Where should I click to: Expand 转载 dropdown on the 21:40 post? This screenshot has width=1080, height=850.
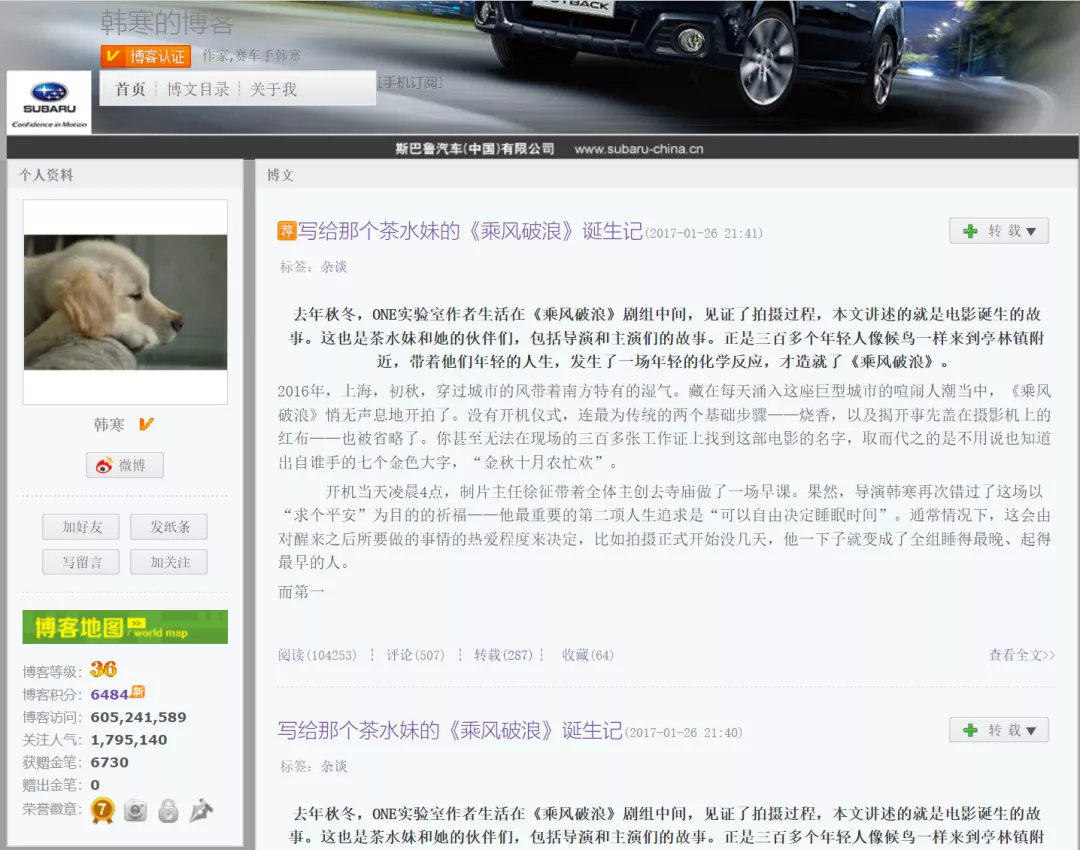click(998, 731)
